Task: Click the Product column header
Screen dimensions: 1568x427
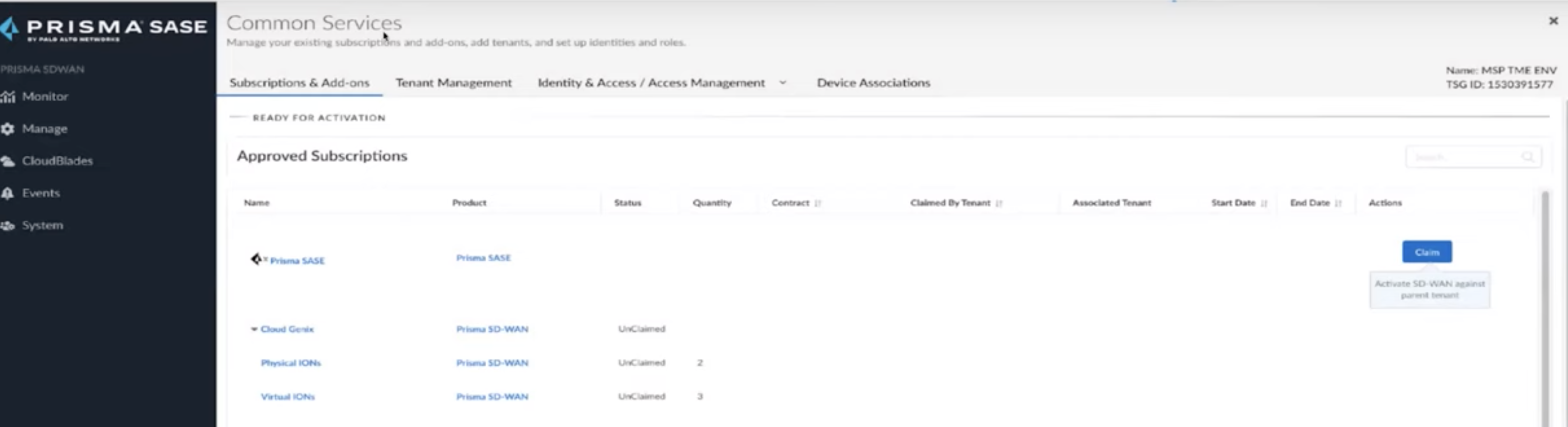Action: [x=469, y=203]
